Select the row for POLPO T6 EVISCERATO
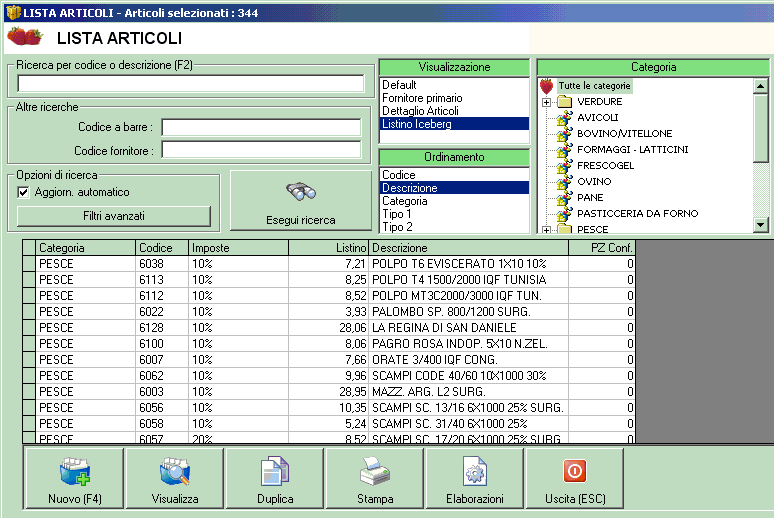Screen dimensions: 774x518 456,264
